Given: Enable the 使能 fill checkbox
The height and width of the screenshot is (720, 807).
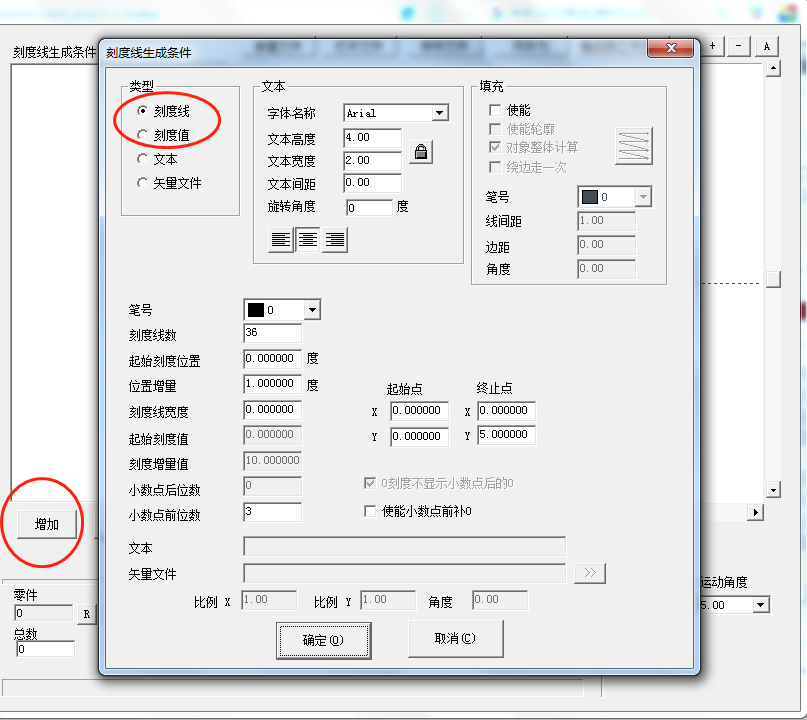Looking at the screenshot, I should 495,110.
